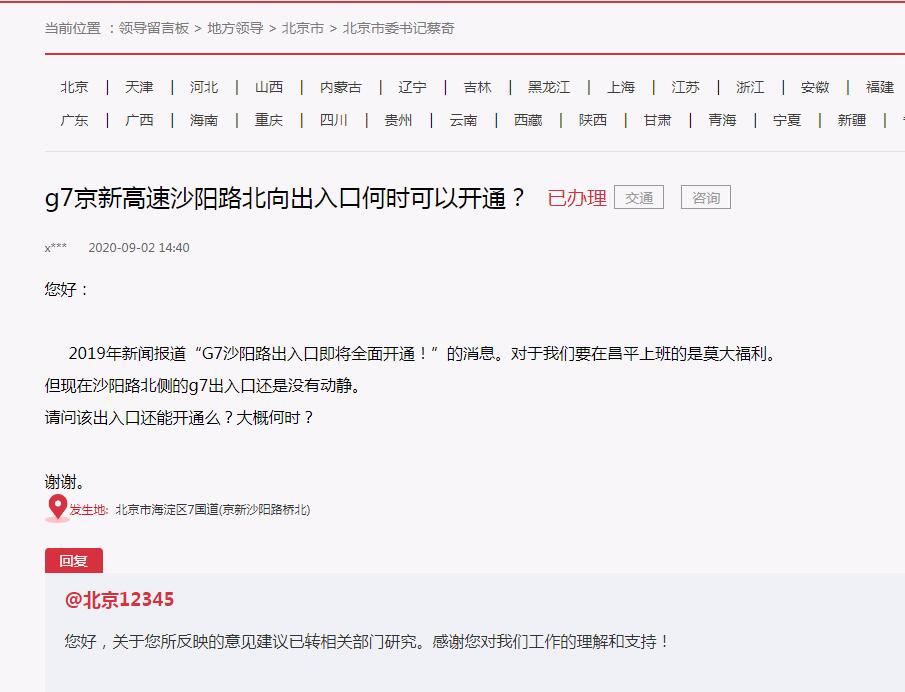
Task: Choose the 上海 province link
Action: tap(620, 87)
